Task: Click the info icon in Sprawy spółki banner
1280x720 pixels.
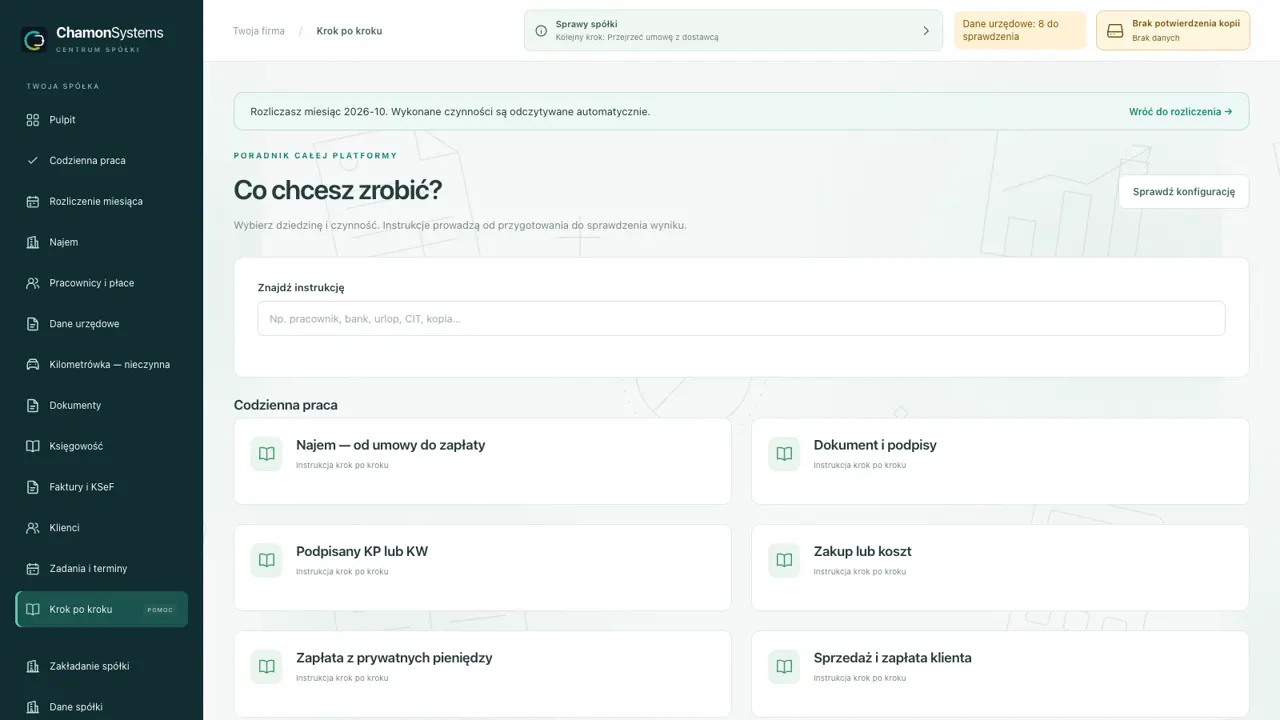Action: coord(541,31)
